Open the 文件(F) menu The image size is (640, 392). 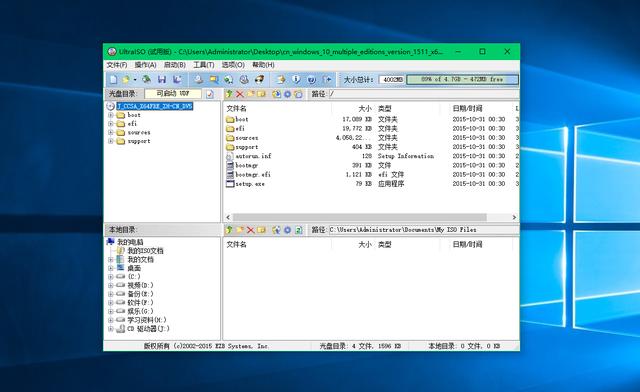(x=117, y=65)
